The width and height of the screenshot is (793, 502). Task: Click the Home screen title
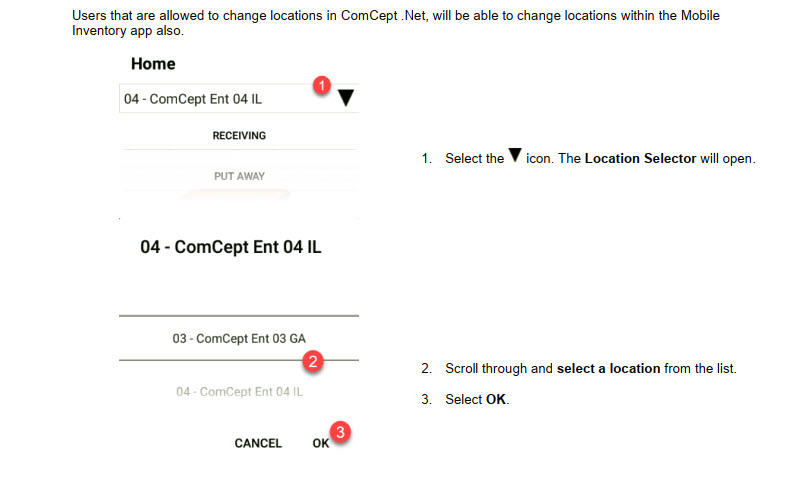click(153, 64)
